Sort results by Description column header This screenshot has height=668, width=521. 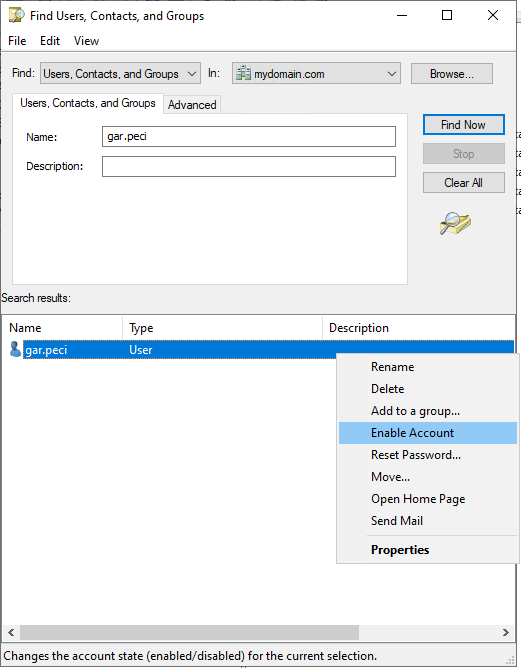coord(418,328)
